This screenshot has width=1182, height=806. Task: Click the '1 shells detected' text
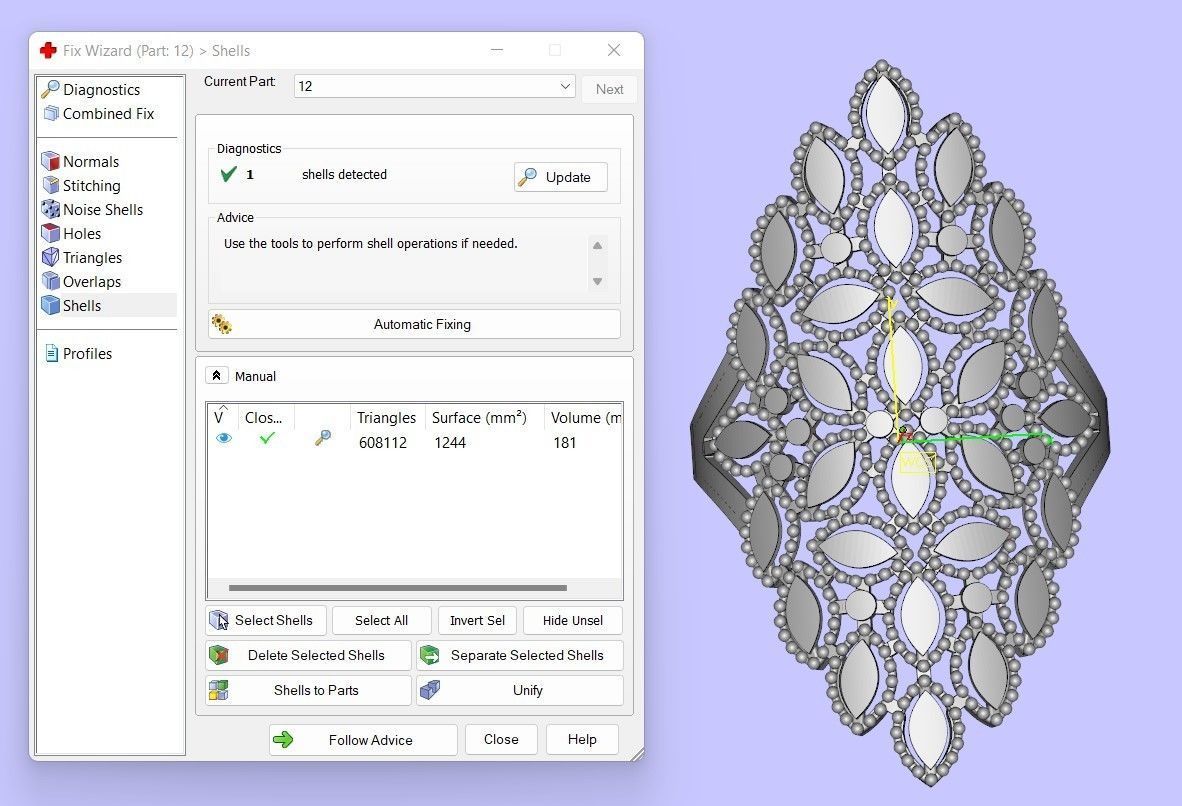point(317,174)
